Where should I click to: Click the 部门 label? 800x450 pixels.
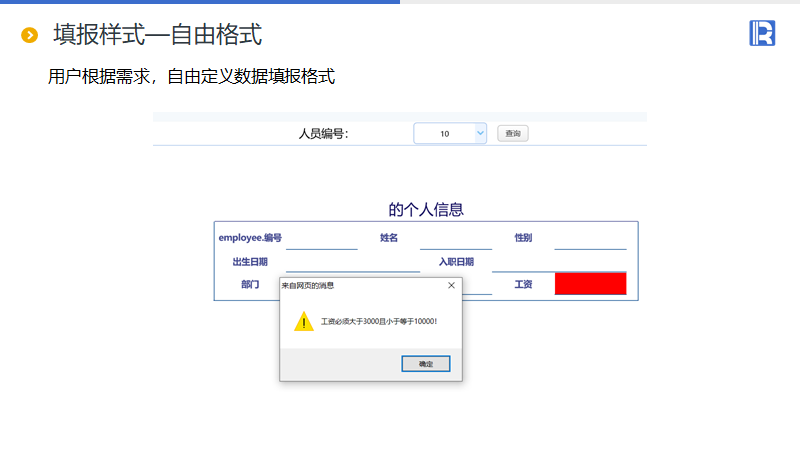pos(250,284)
